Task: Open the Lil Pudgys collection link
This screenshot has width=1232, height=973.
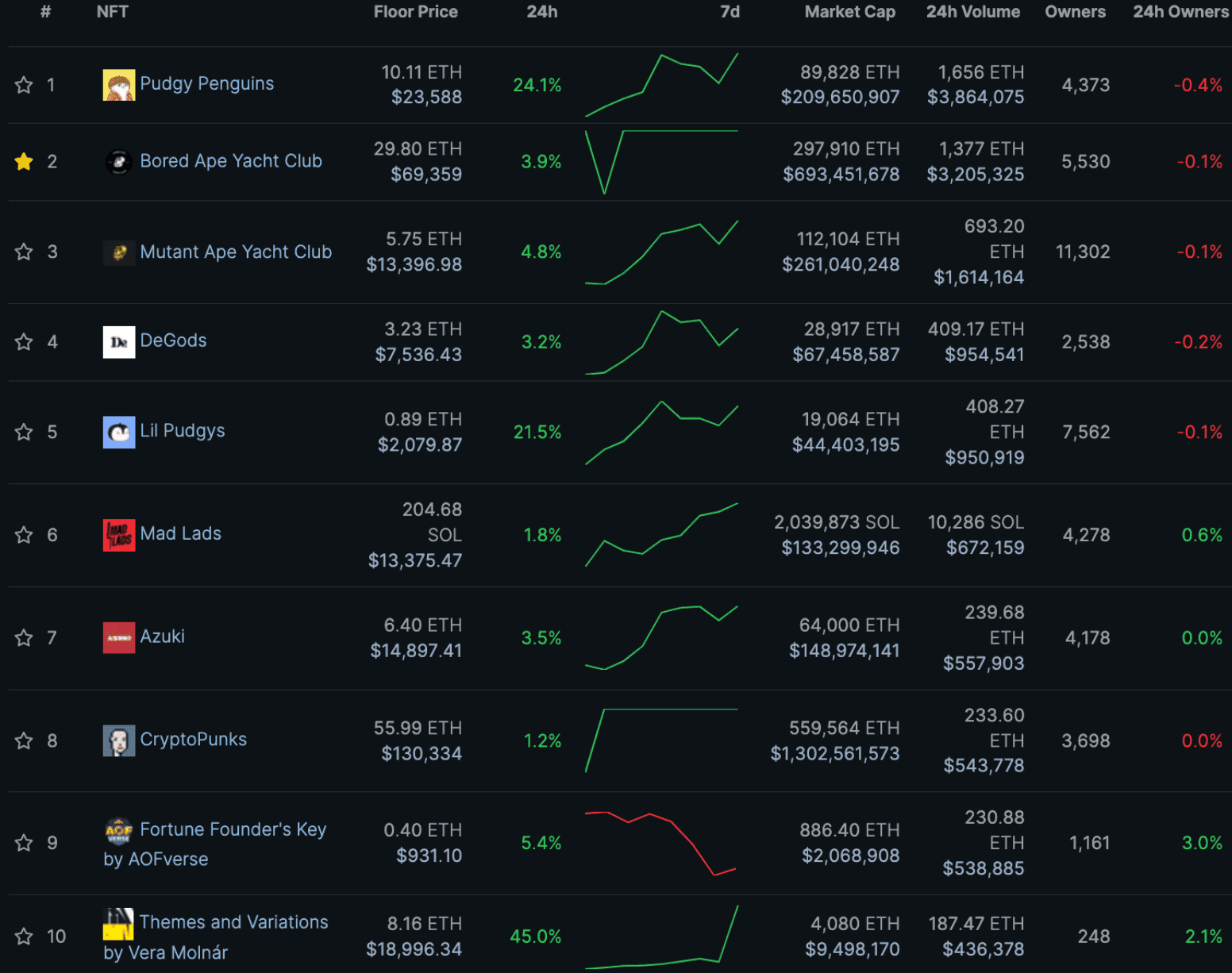Action: point(182,431)
